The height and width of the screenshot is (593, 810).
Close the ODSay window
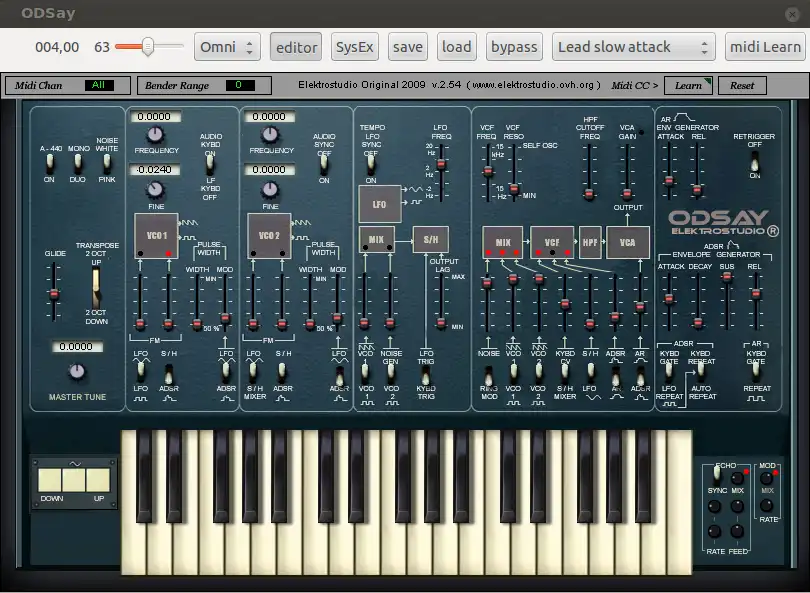pyautogui.click(x=792, y=14)
